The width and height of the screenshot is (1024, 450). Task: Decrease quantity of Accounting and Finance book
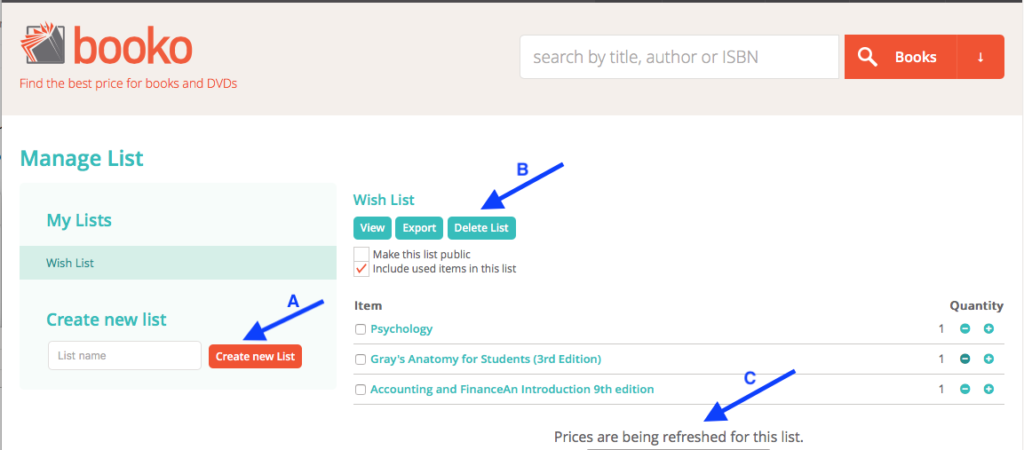pos(965,389)
